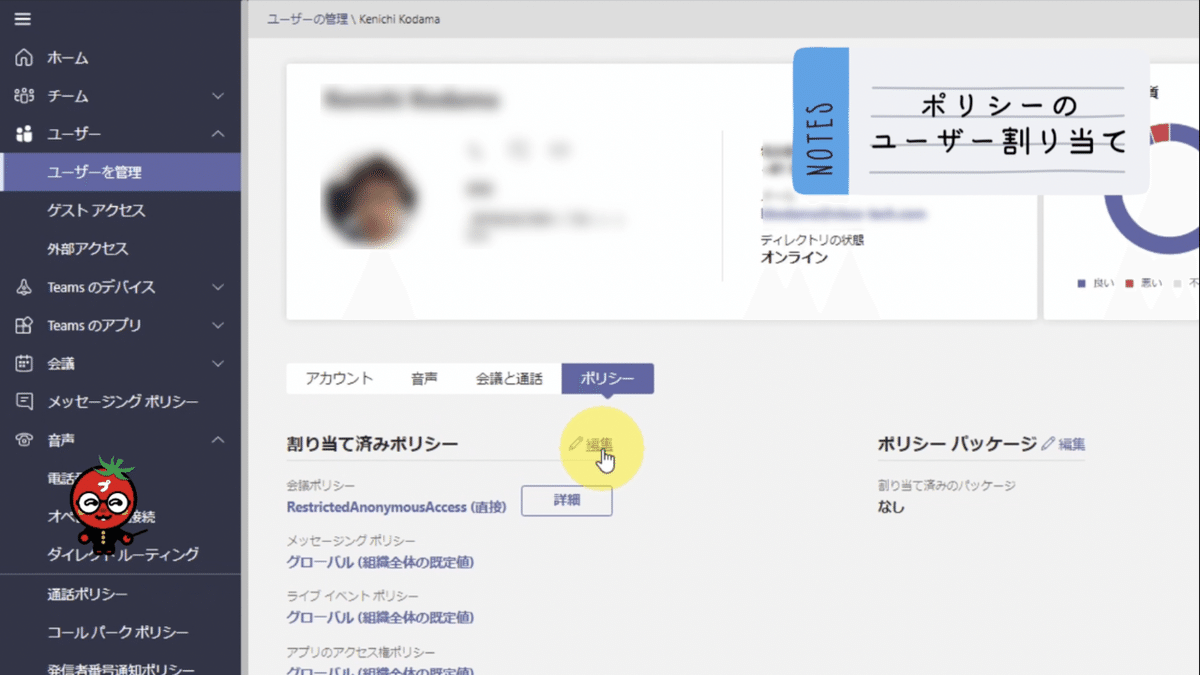Open the hamburger navigation menu
Image resolution: width=1200 pixels, height=675 pixels.
[x=23, y=19]
